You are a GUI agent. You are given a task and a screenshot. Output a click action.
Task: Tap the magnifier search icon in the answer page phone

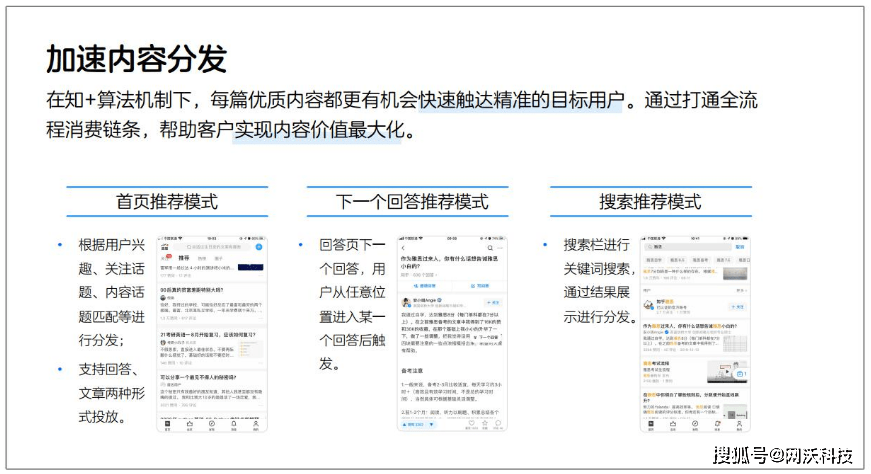coord(490,248)
